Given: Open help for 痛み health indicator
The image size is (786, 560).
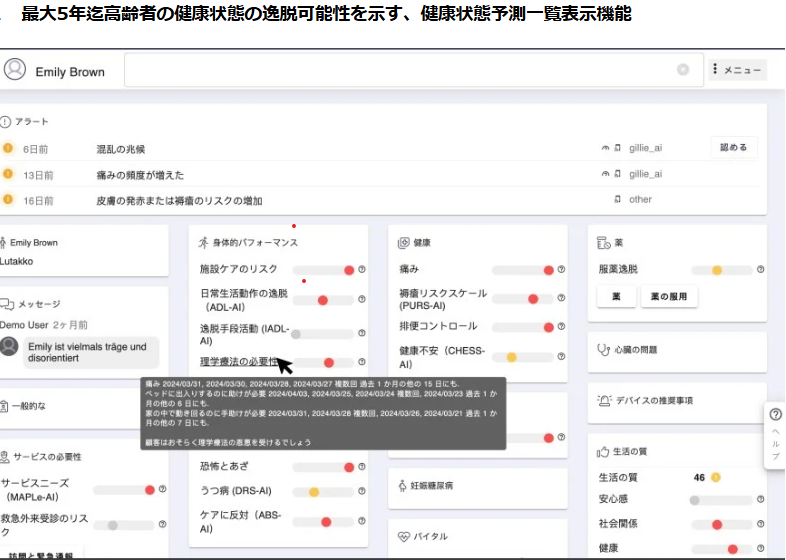Looking at the screenshot, I should [561, 269].
